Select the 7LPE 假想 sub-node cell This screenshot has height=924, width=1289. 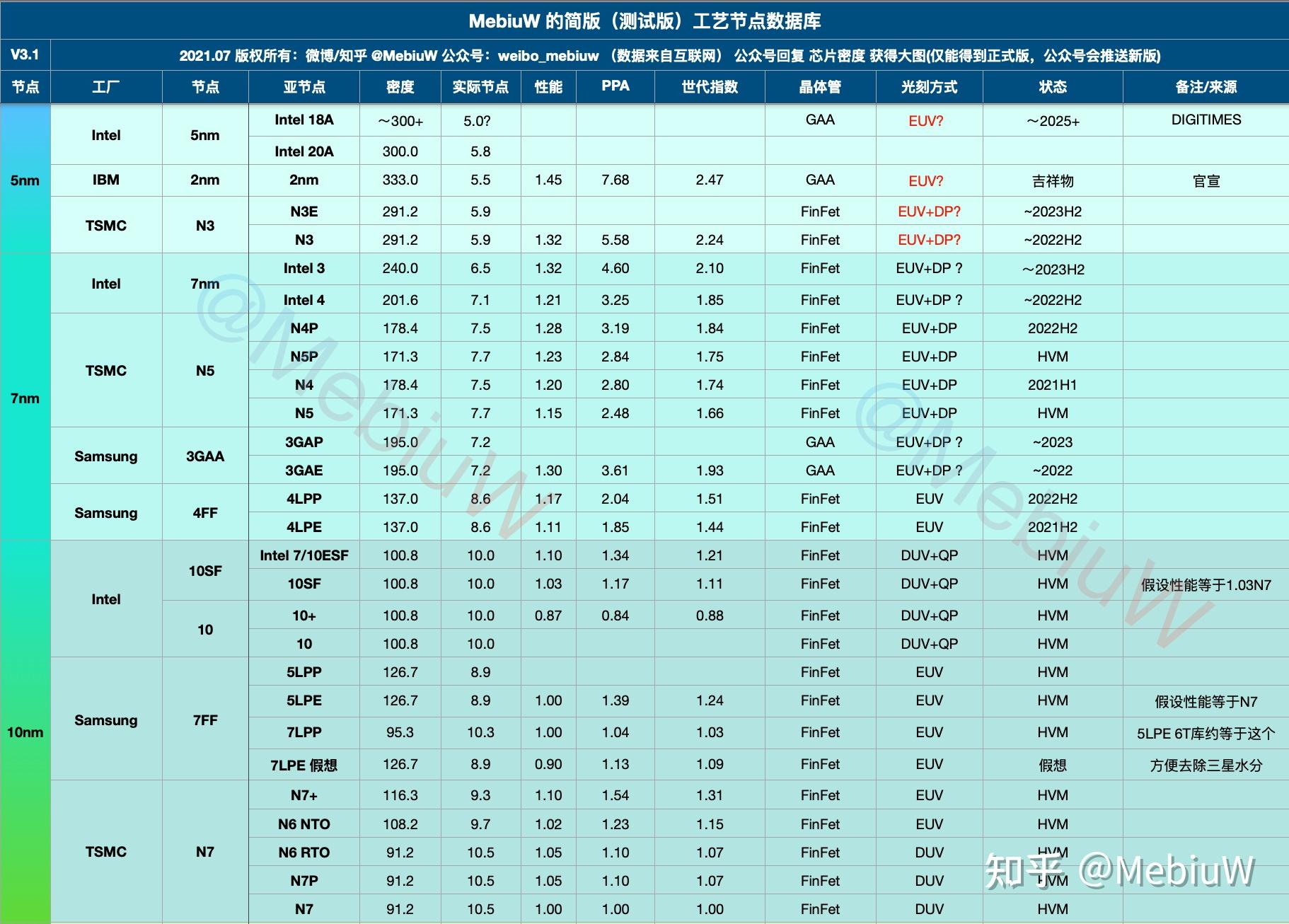pos(304,764)
